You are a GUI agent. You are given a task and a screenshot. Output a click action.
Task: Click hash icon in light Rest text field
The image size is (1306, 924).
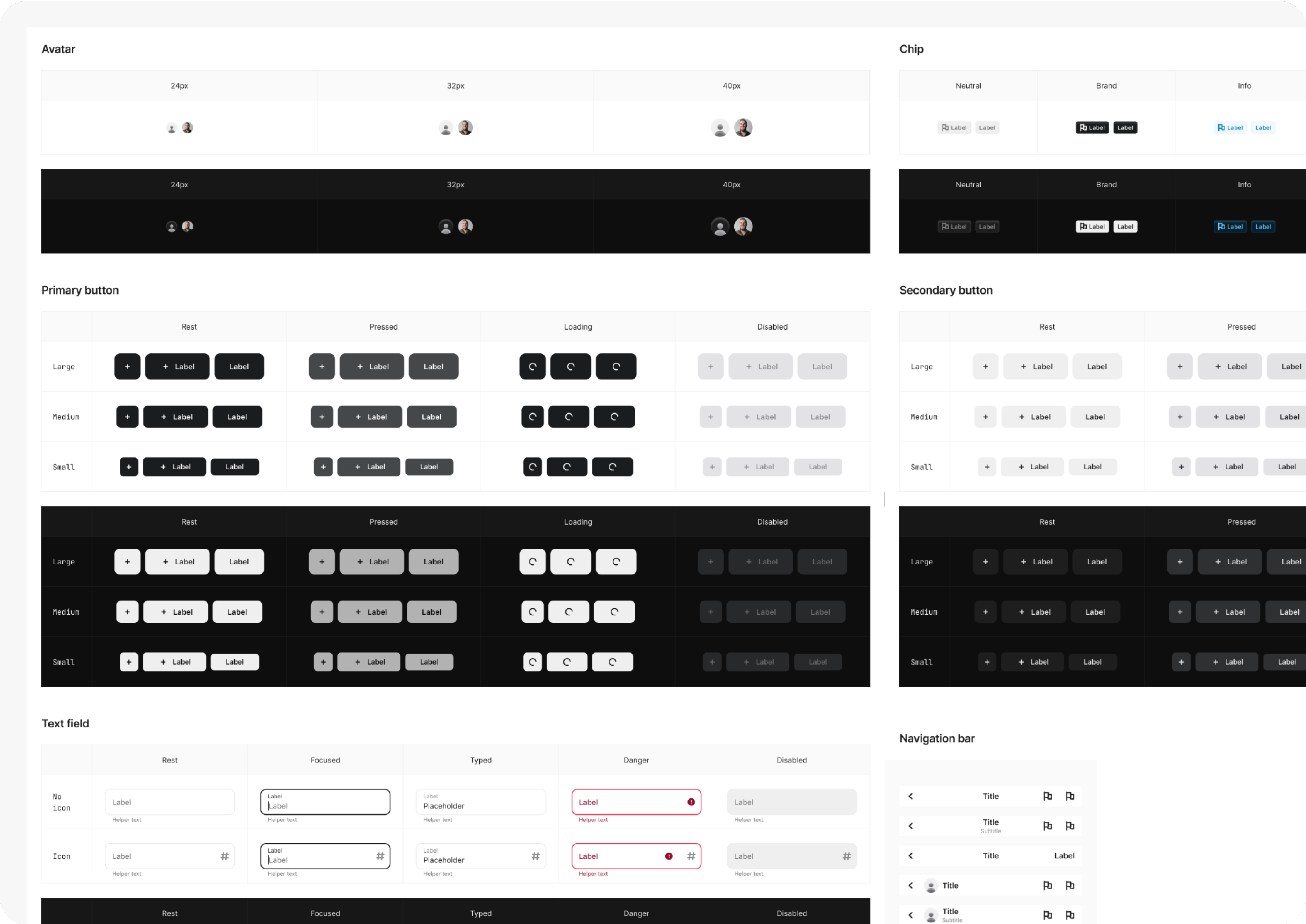225,856
